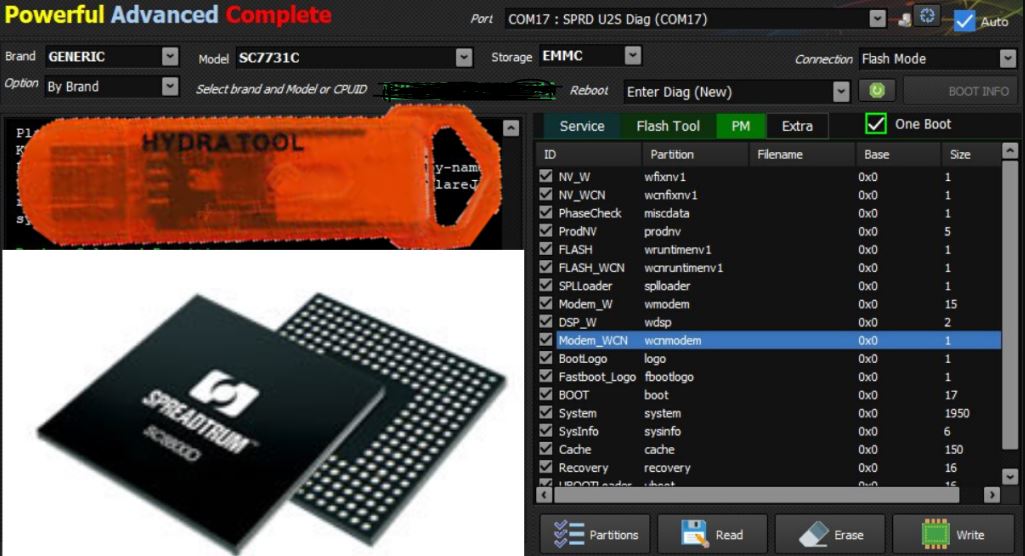1025x556 pixels.
Task: Click the Read floppy disk icon
Action: (694, 534)
